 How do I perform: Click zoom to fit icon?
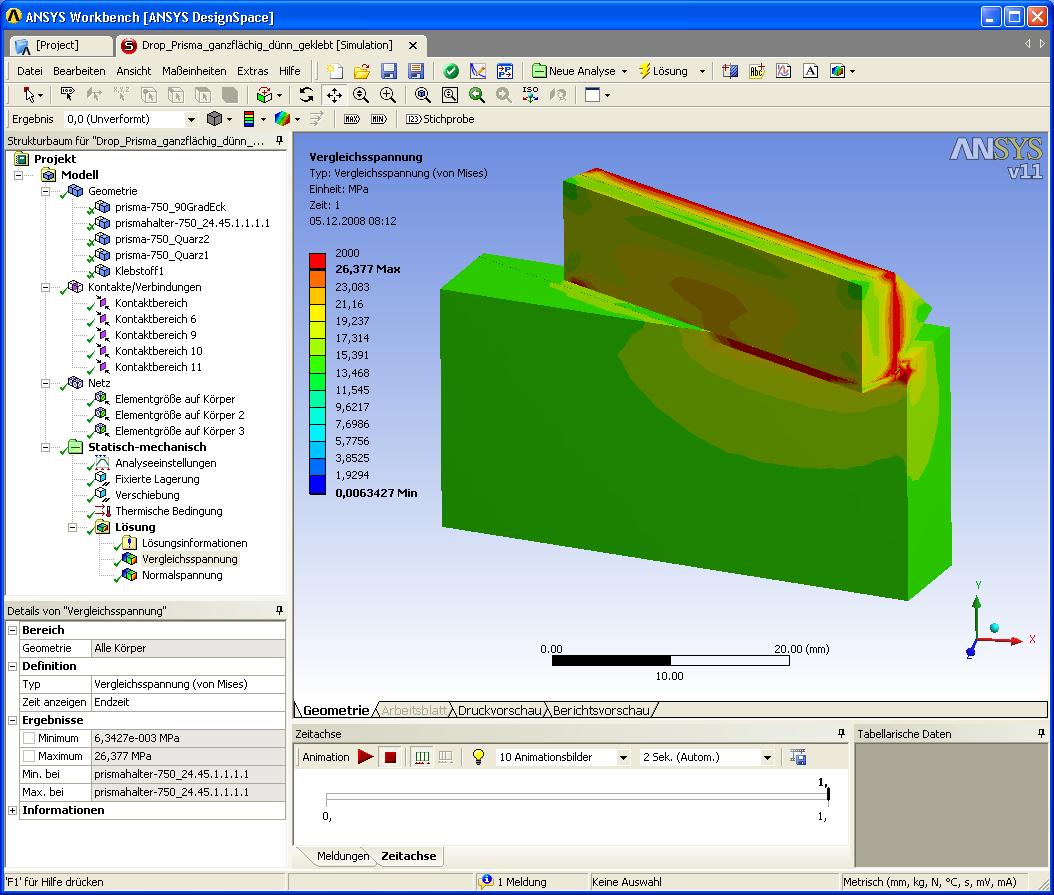[x=423, y=95]
